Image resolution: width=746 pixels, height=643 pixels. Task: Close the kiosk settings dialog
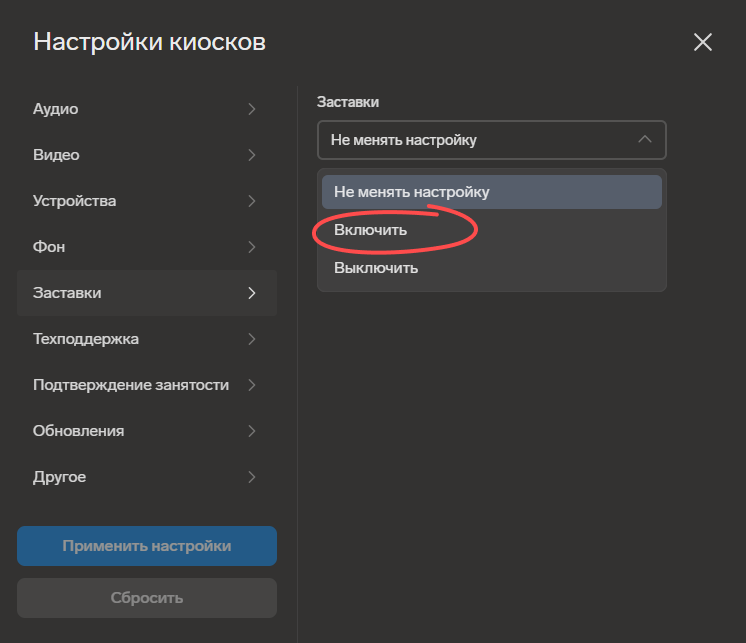(x=703, y=42)
